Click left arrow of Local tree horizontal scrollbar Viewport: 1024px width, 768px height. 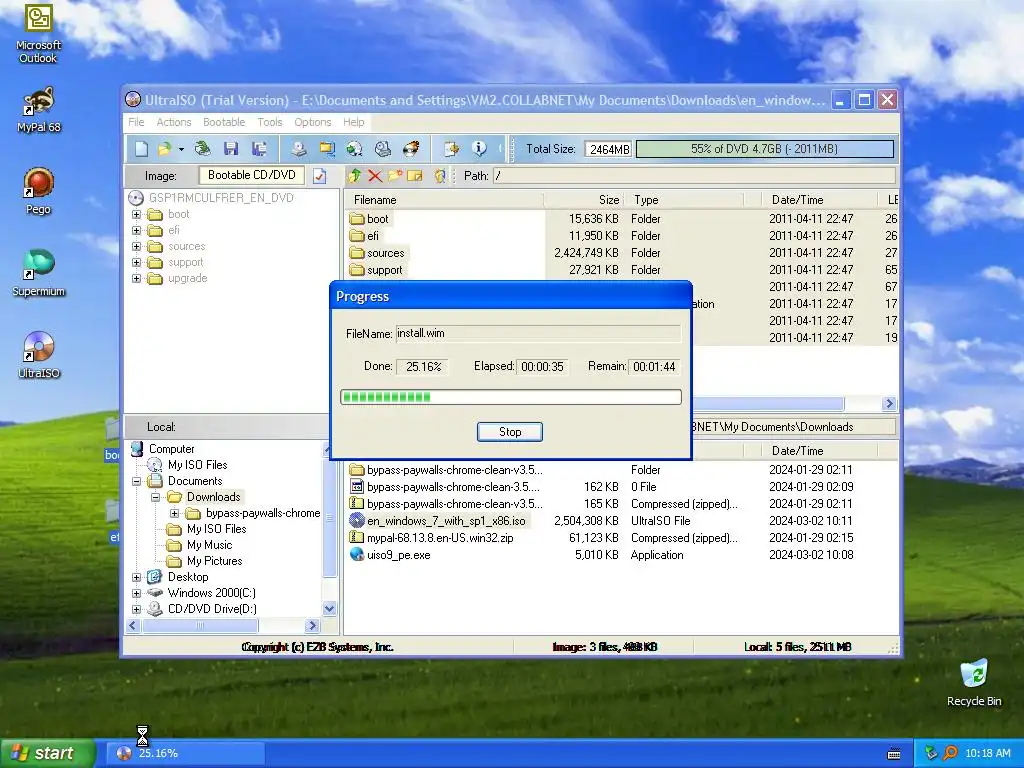point(133,626)
